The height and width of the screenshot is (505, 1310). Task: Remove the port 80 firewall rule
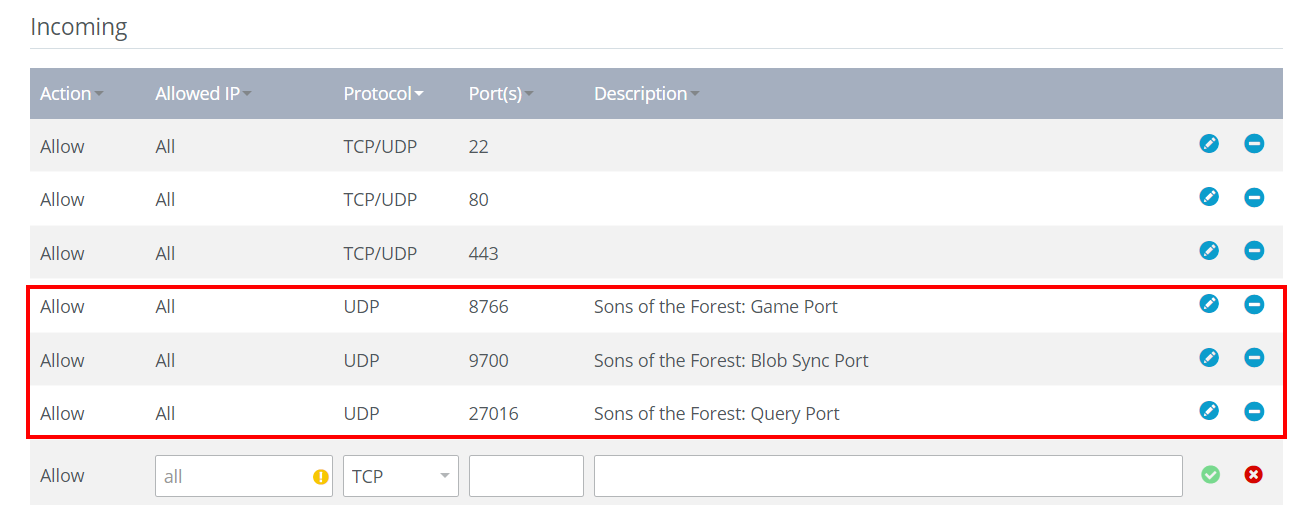[x=1254, y=197]
